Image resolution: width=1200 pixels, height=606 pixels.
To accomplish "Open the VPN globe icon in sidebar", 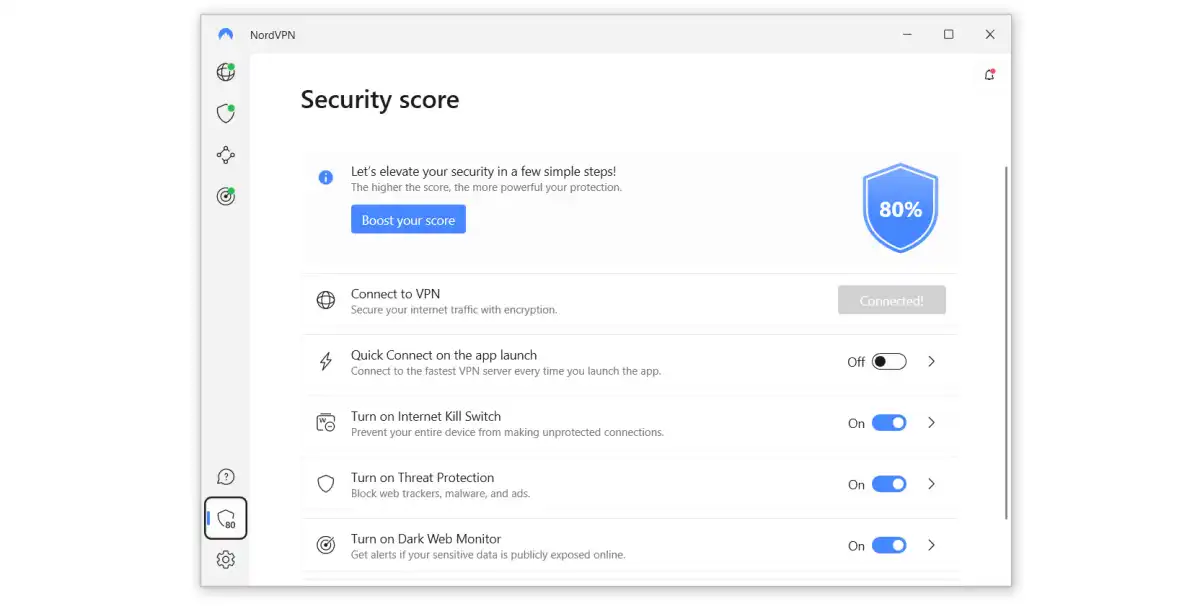I will tap(226, 72).
